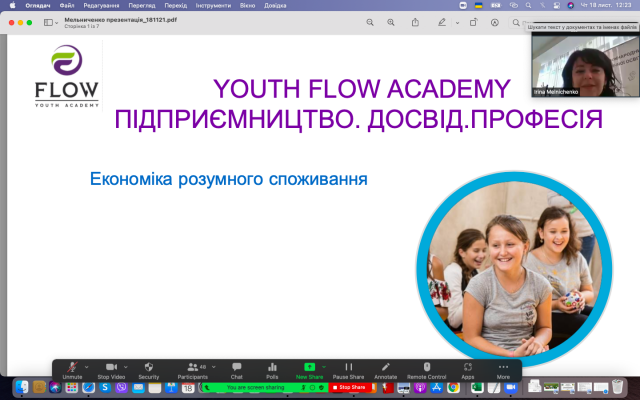Open Trash in the Dock

(x=618, y=387)
